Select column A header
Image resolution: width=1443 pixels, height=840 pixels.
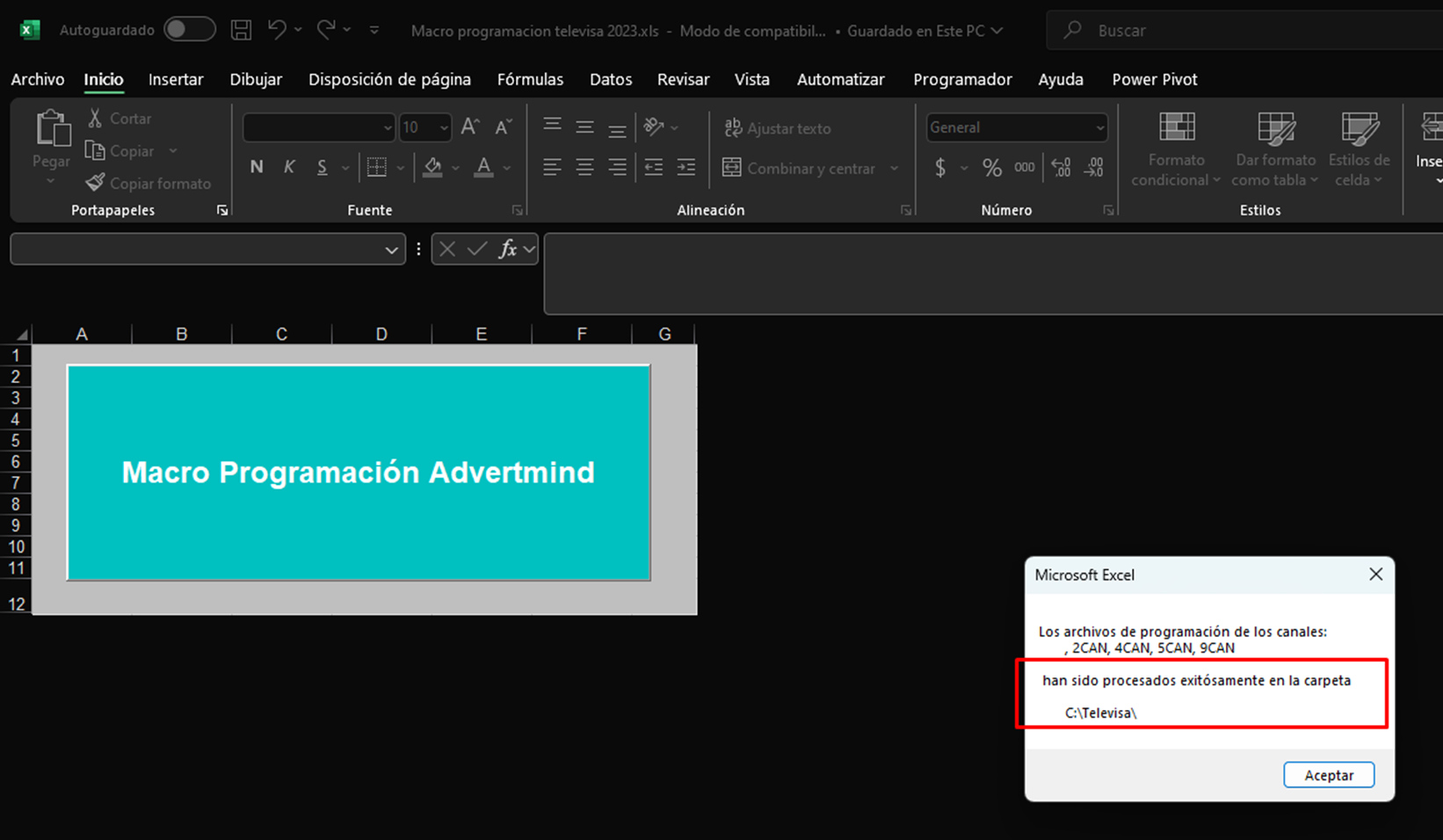82,334
